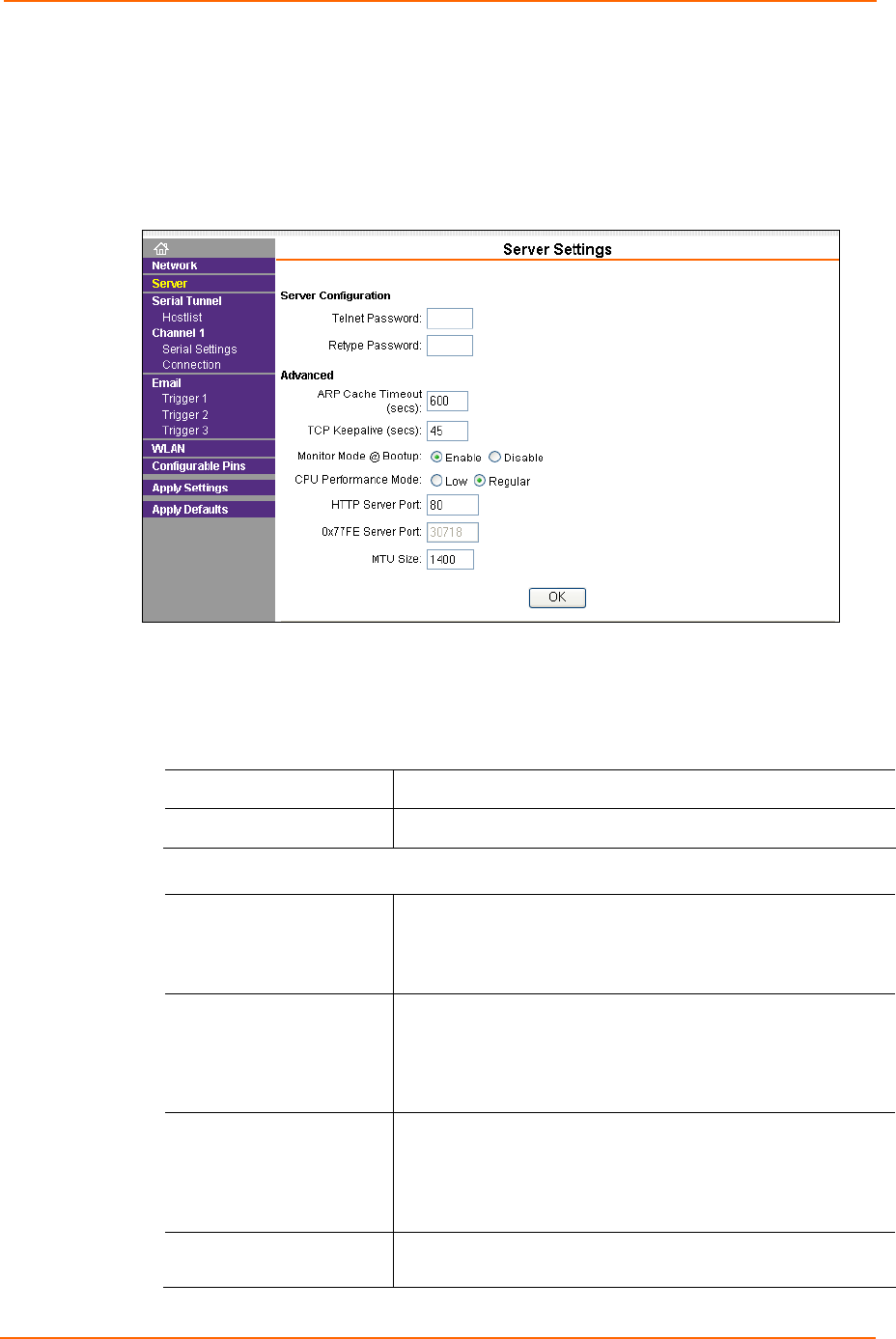The height and width of the screenshot is (1339, 896).
Task: Open Email Trigger 1
Action: tap(184, 399)
